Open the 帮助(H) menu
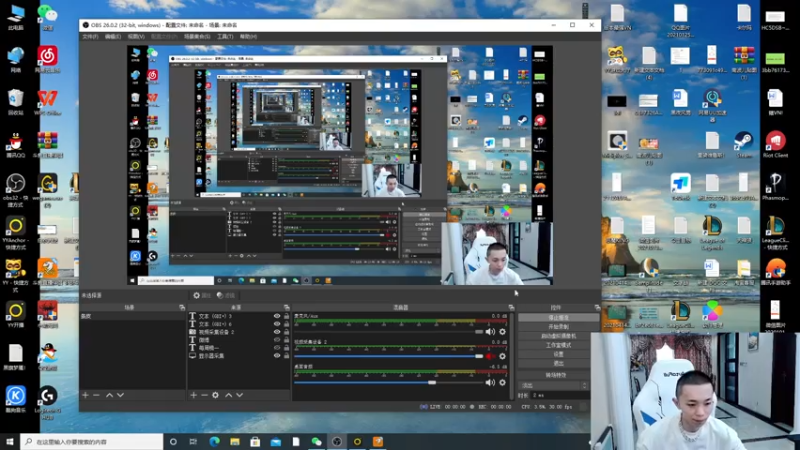 248,37
